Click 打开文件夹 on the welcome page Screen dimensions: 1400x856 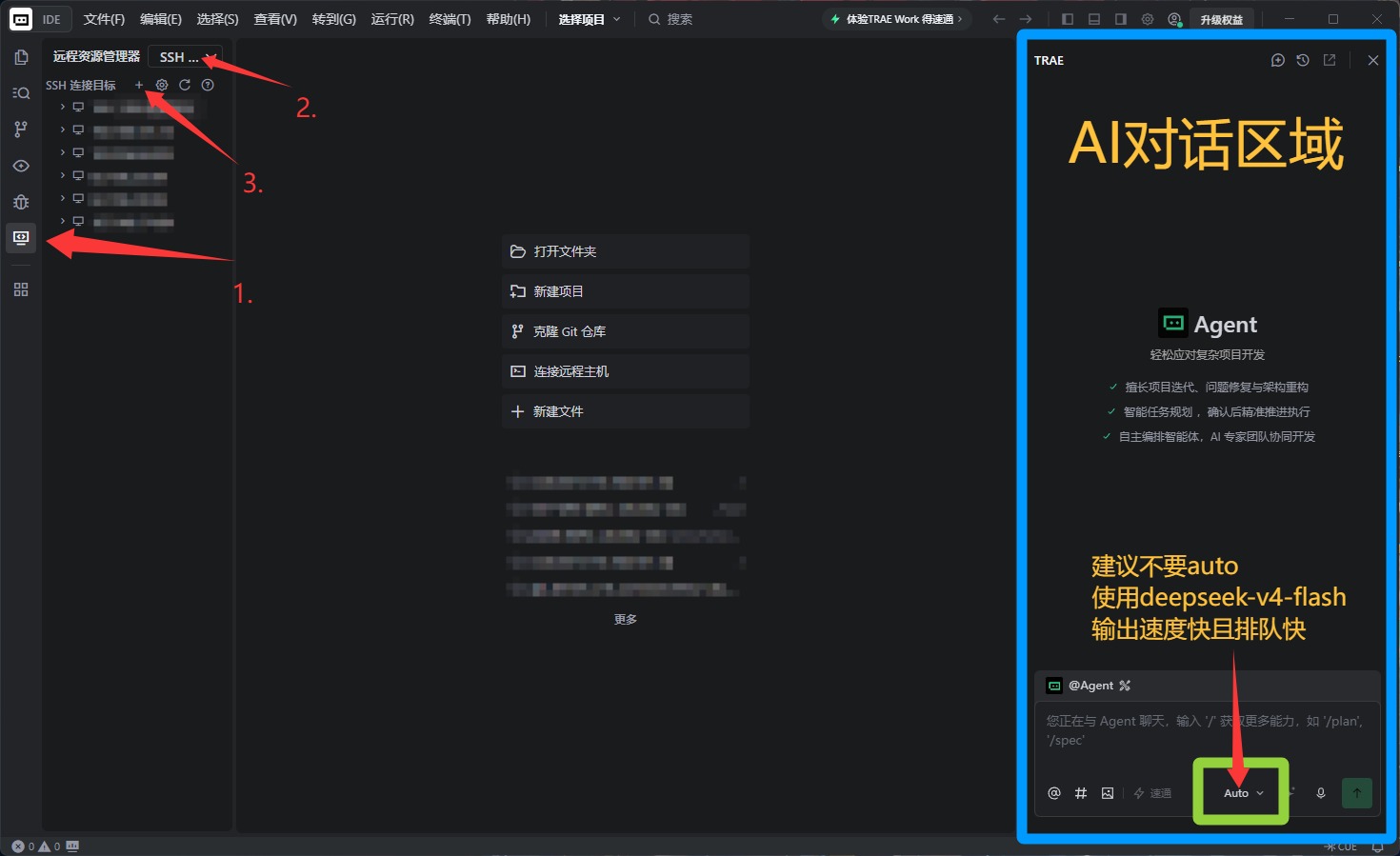(x=626, y=251)
